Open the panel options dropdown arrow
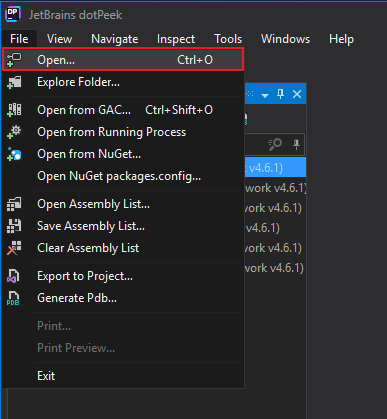387x419 pixels. [x=265, y=95]
